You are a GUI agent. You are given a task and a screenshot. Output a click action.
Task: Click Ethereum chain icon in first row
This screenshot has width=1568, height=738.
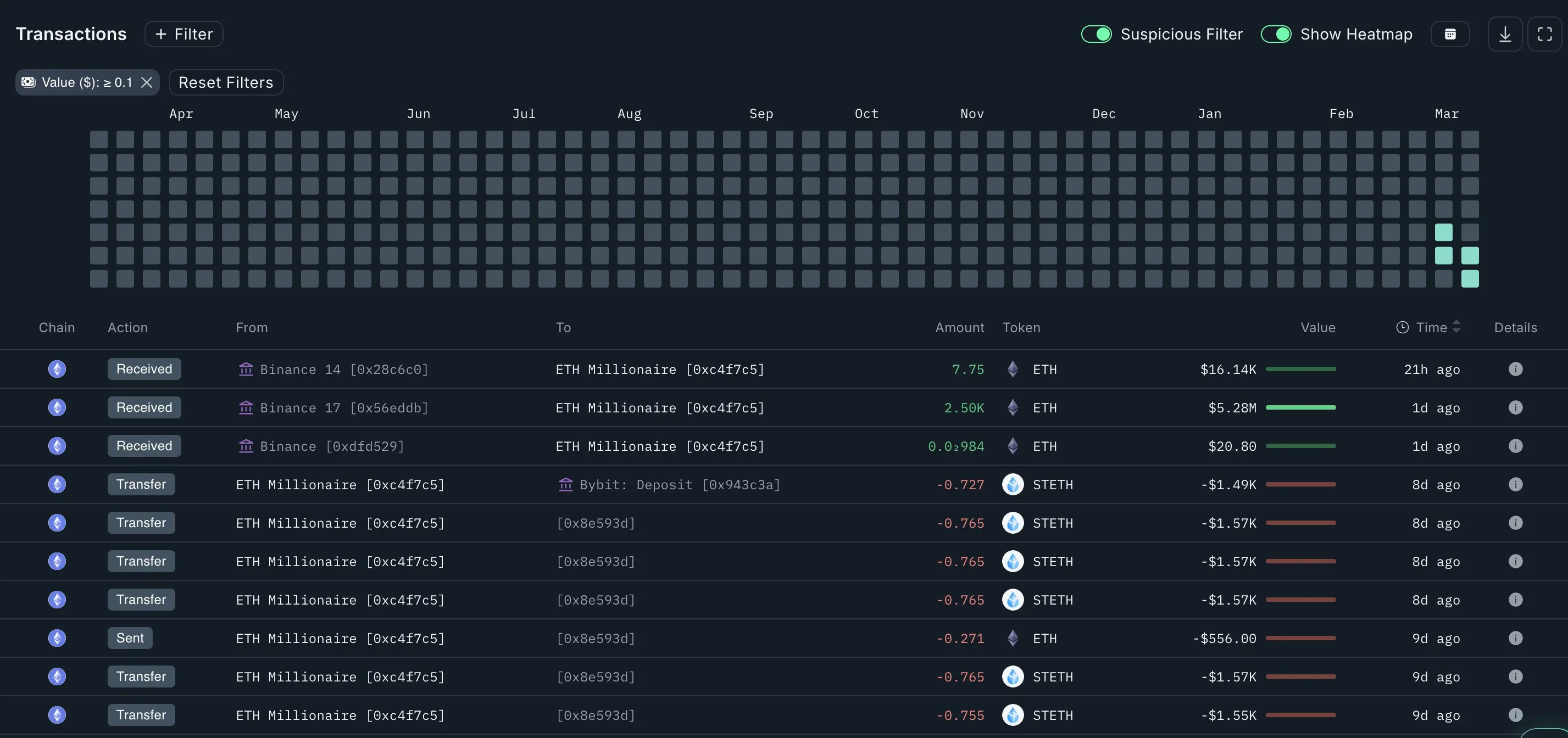[57, 370]
